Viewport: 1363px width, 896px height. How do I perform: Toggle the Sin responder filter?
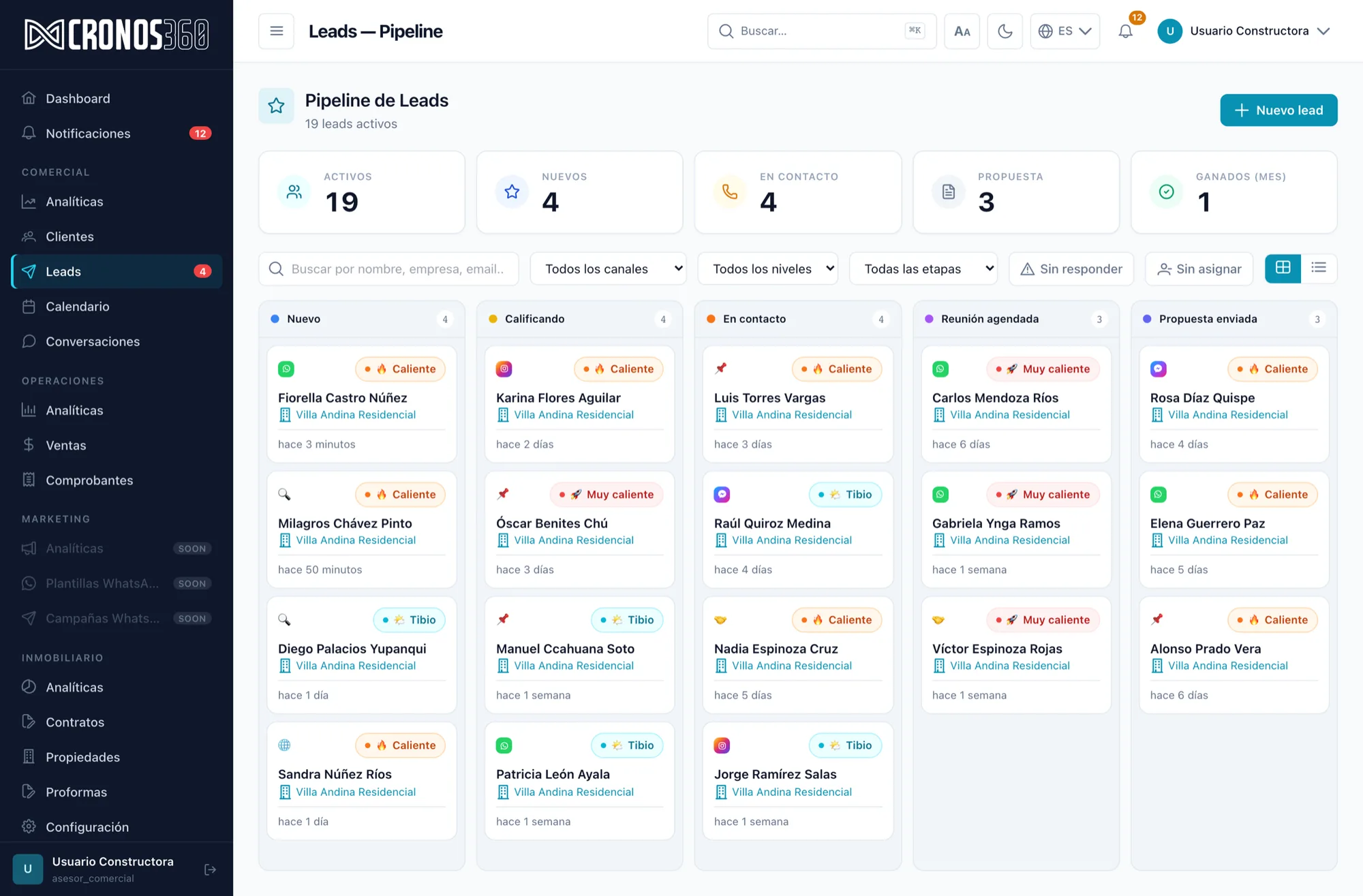pyautogui.click(x=1071, y=269)
